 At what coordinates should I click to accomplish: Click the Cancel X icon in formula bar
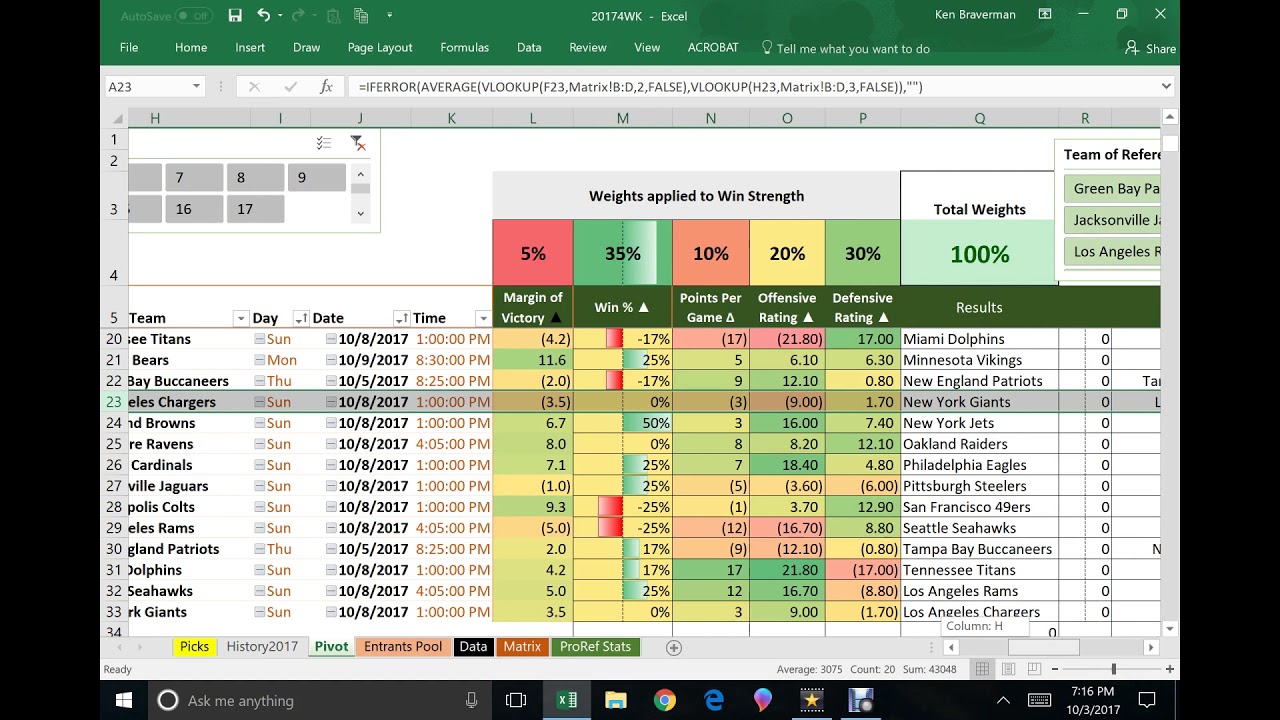[x=254, y=87]
